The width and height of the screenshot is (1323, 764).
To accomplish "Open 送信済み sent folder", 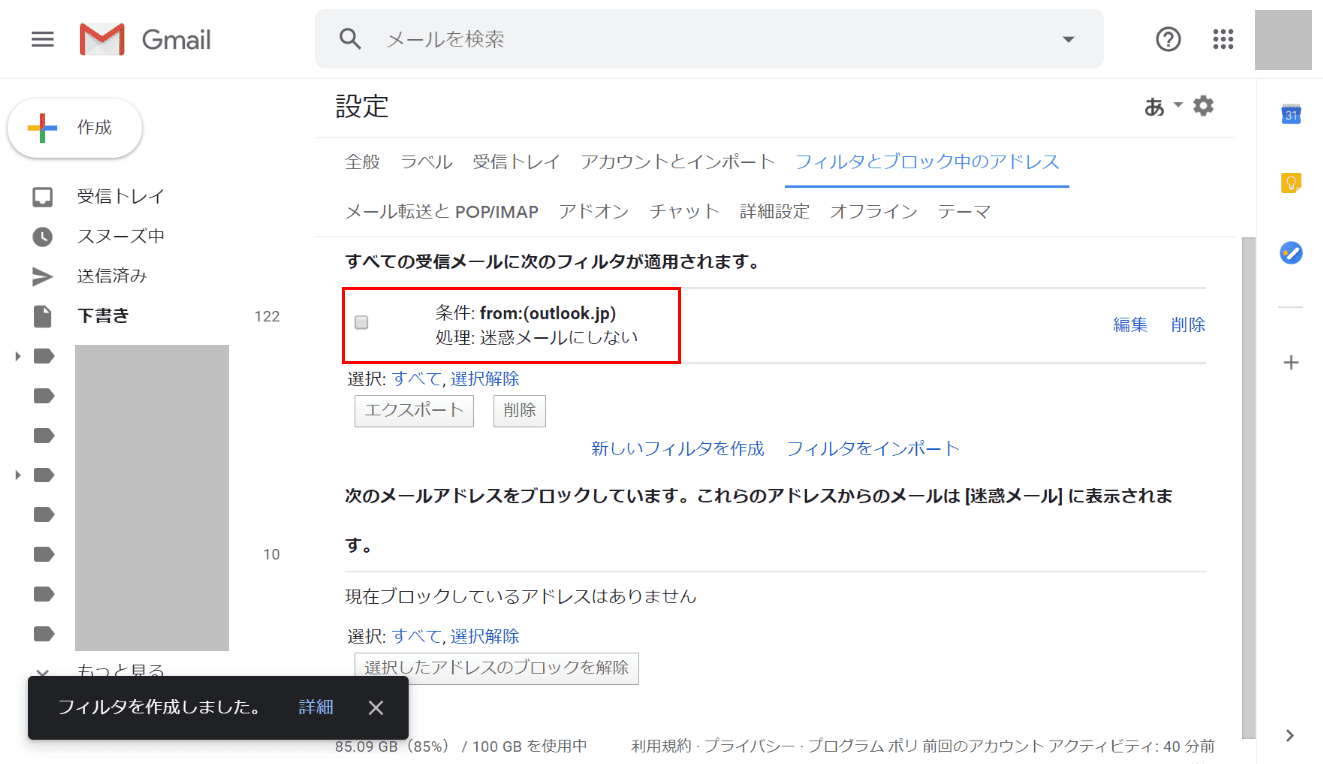I will (112, 276).
